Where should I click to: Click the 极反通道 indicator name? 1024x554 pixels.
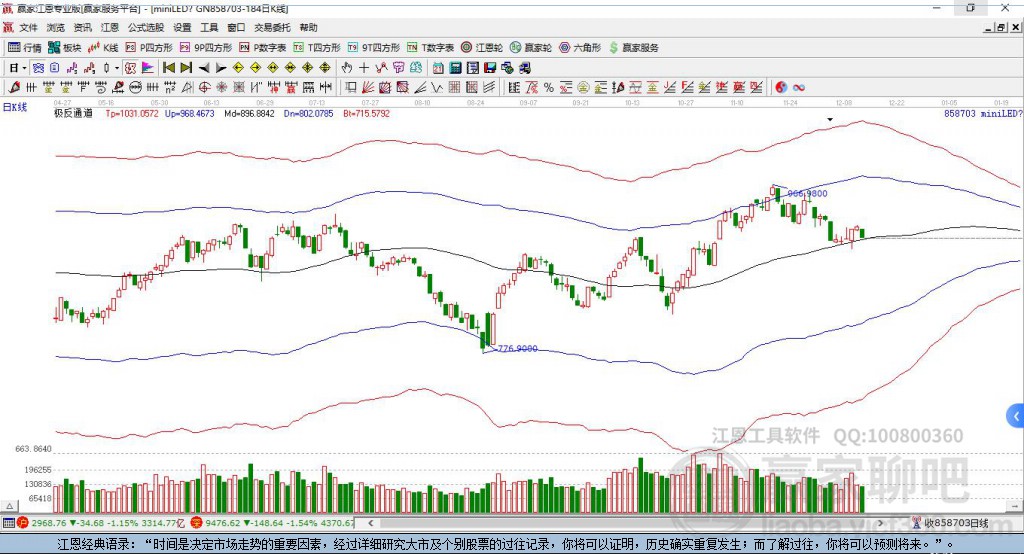(x=73, y=113)
